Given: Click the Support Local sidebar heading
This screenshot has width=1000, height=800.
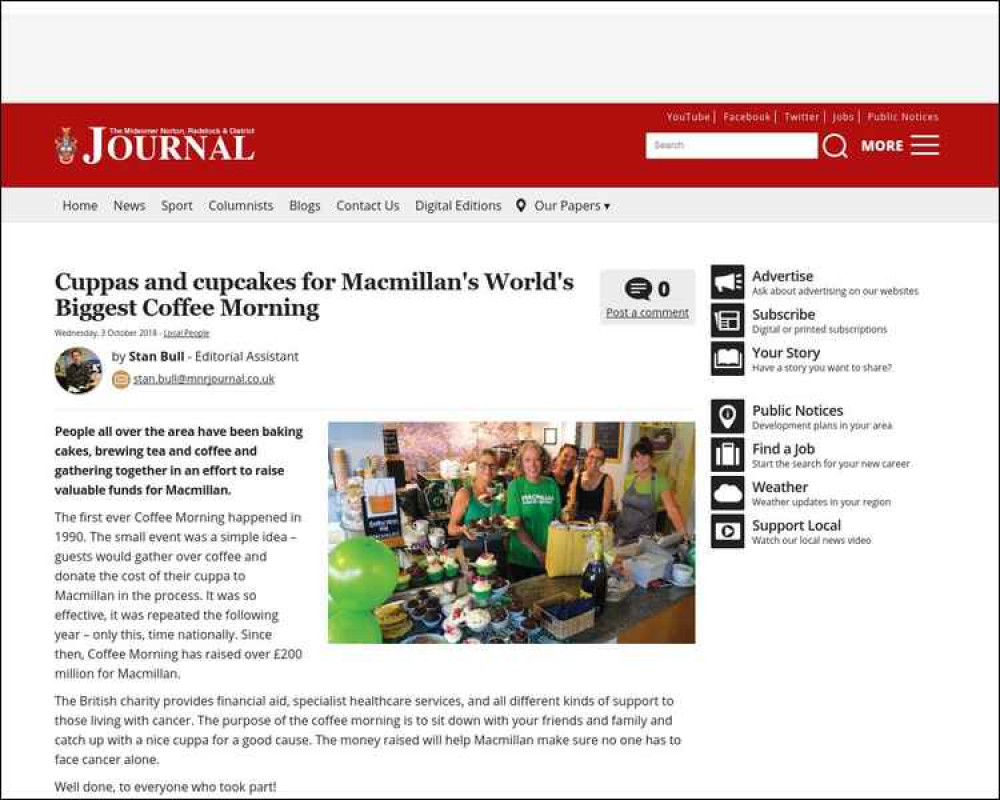Looking at the screenshot, I should tap(797, 525).
